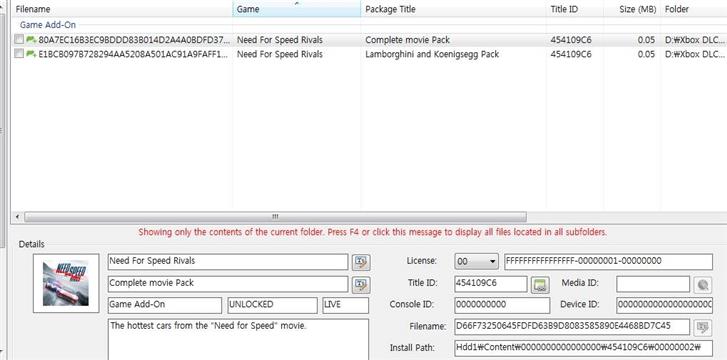Image resolution: width=727 pixels, height=360 pixels.
Task: Sort by Game column header
Action: coord(297,9)
